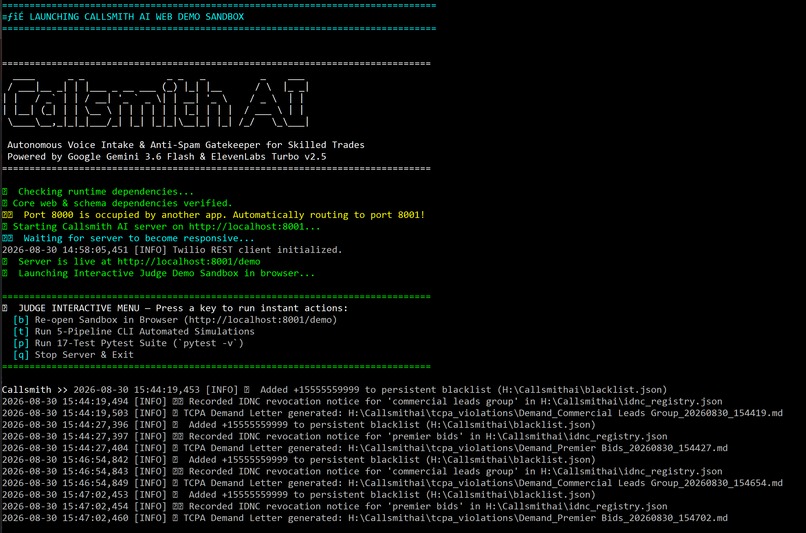Screen dimensions: 806x533
Task: Click 'Checking runtime dependencies...' line
Action: tap(98, 192)
